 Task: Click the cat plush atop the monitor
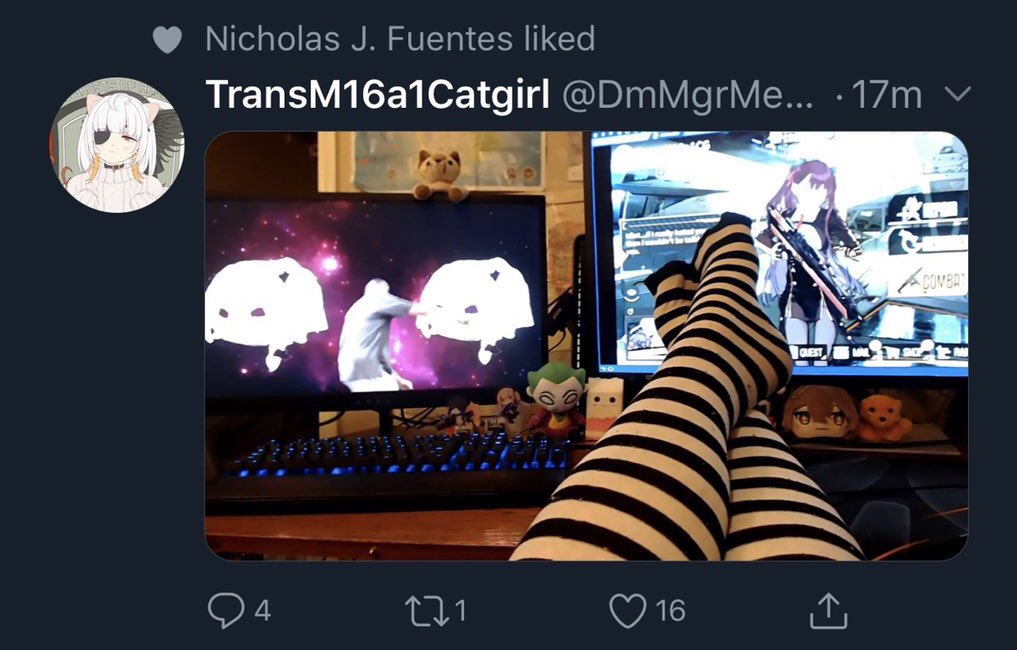pos(438,174)
